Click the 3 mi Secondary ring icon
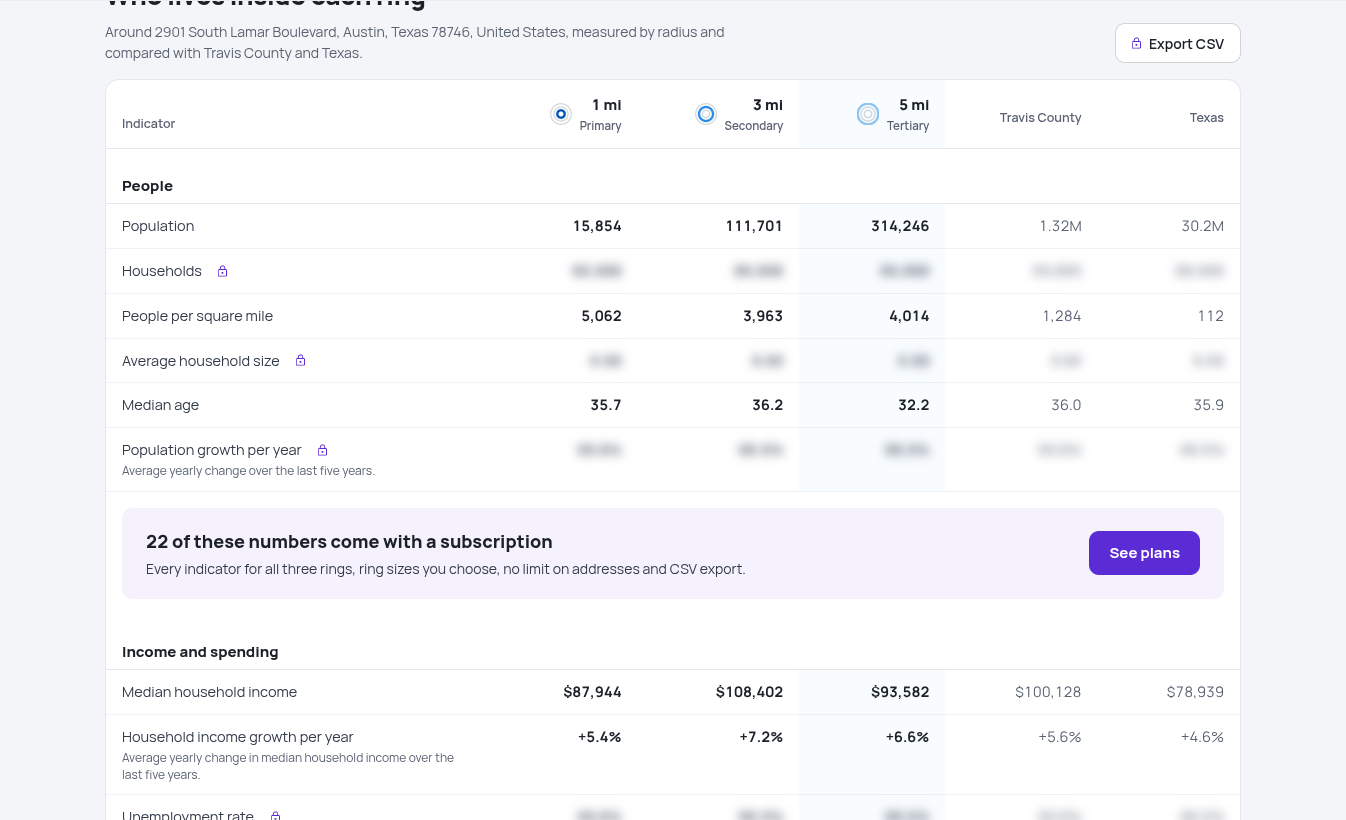The width and height of the screenshot is (1346, 820). (706, 114)
